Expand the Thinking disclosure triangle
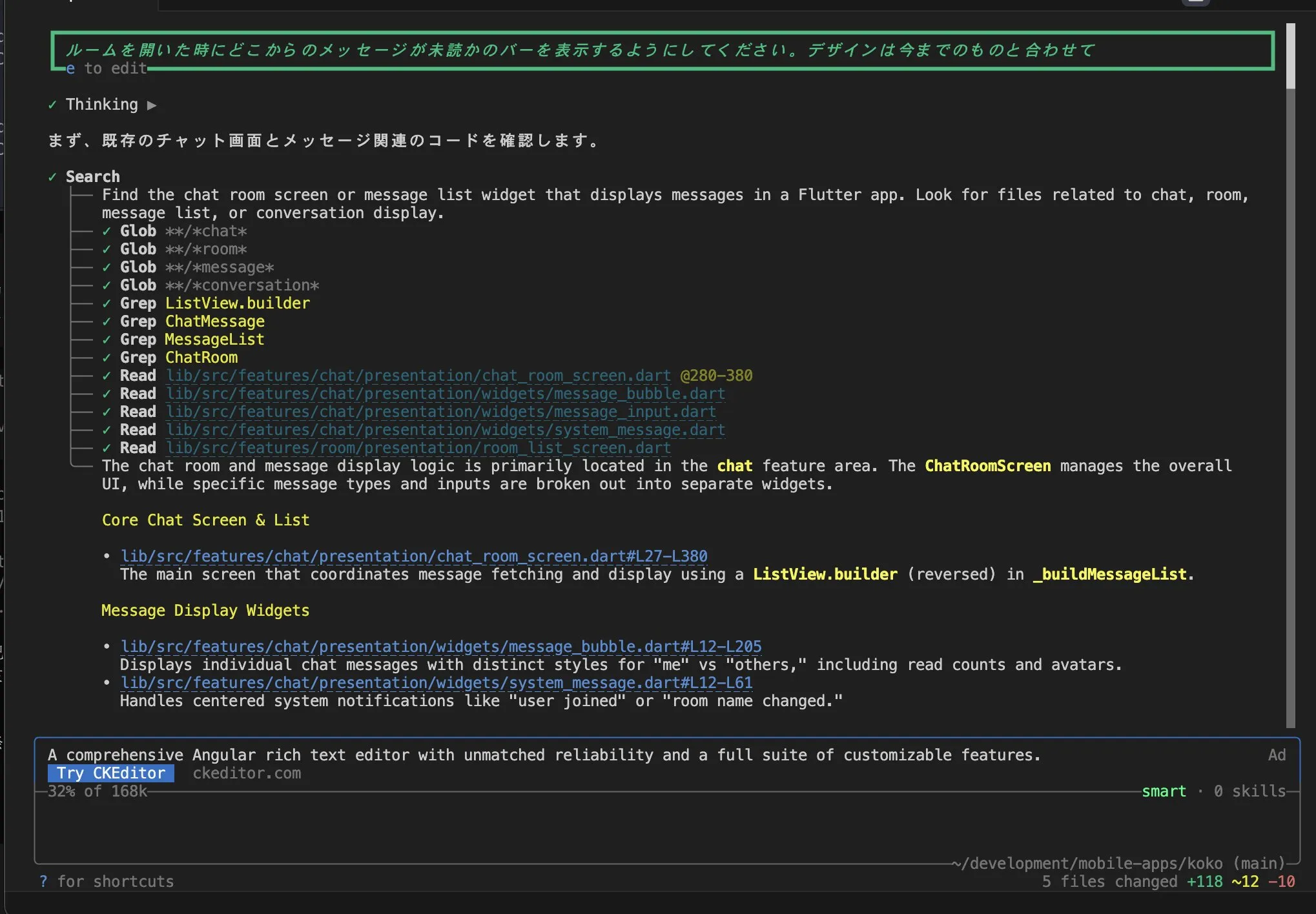 [x=152, y=105]
